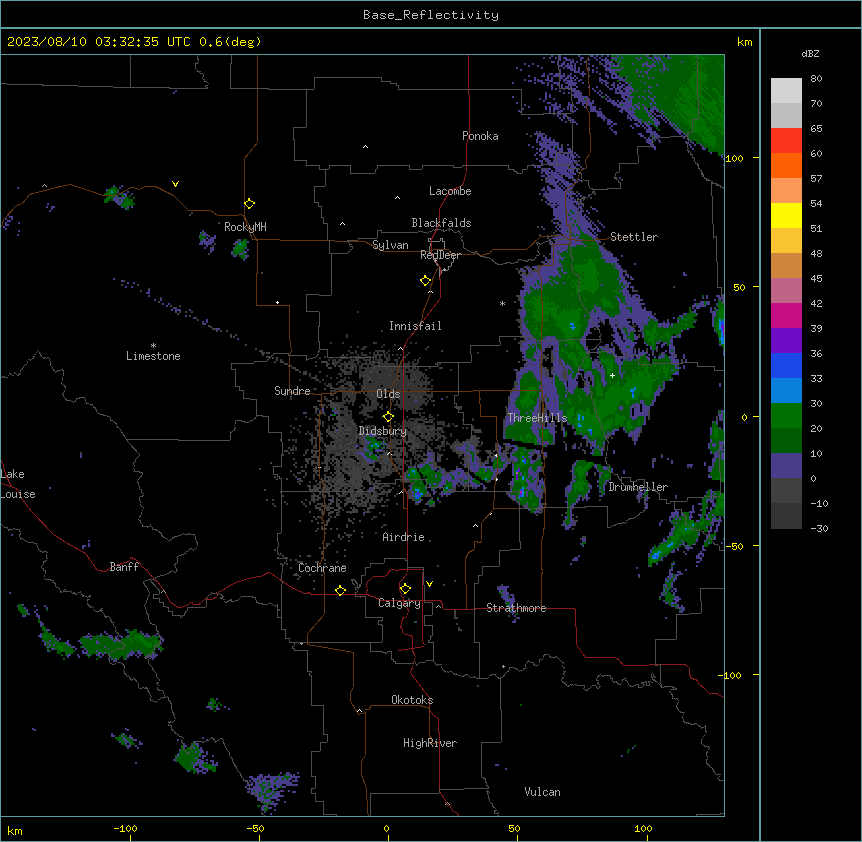Image resolution: width=862 pixels, height=842 pixels.
Task: Click the Olds town label
Action: pyautogui.click(x=388, y=394)
